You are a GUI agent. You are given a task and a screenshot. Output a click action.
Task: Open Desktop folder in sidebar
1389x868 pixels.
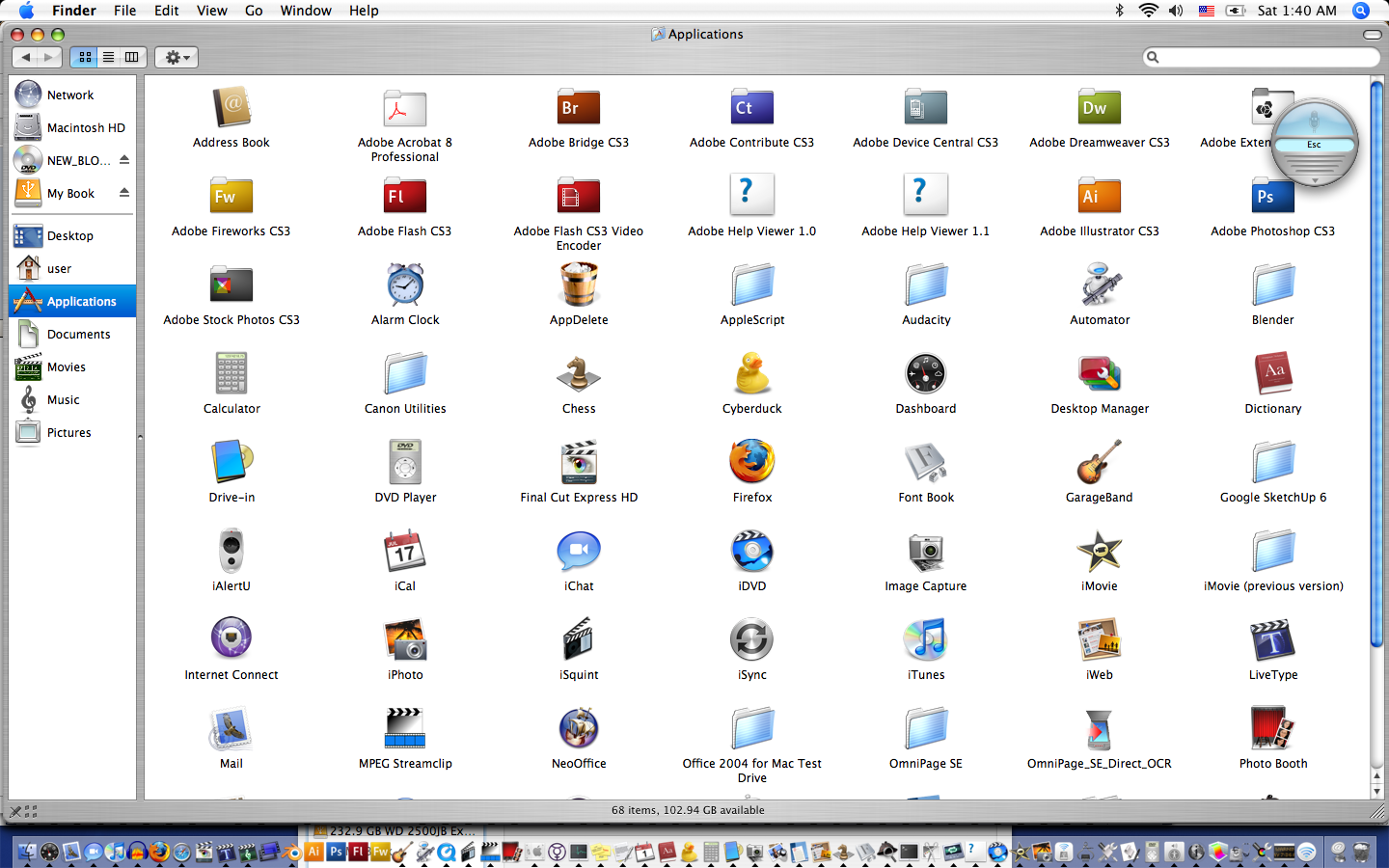pos(72,235)
